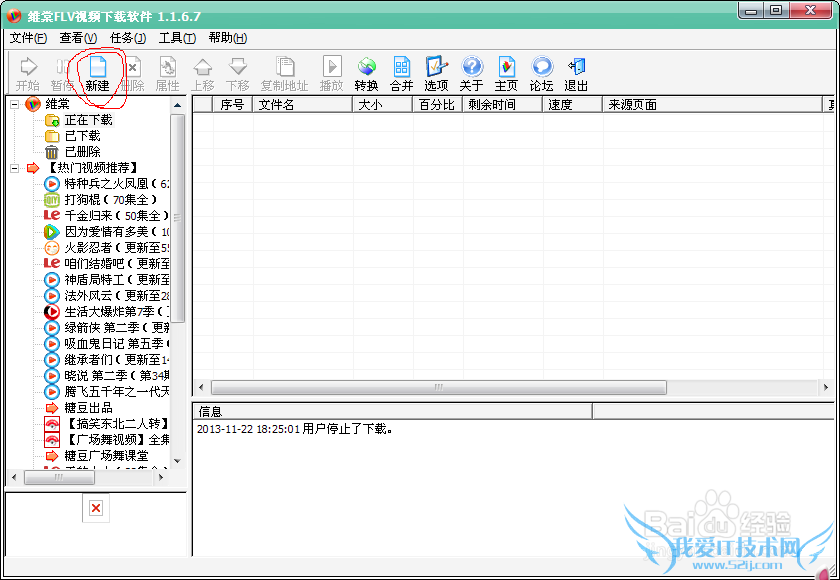Viewport: 840px width, 580px height.
Task: Collapse the 维棠 root tree node
Action: 15,104
